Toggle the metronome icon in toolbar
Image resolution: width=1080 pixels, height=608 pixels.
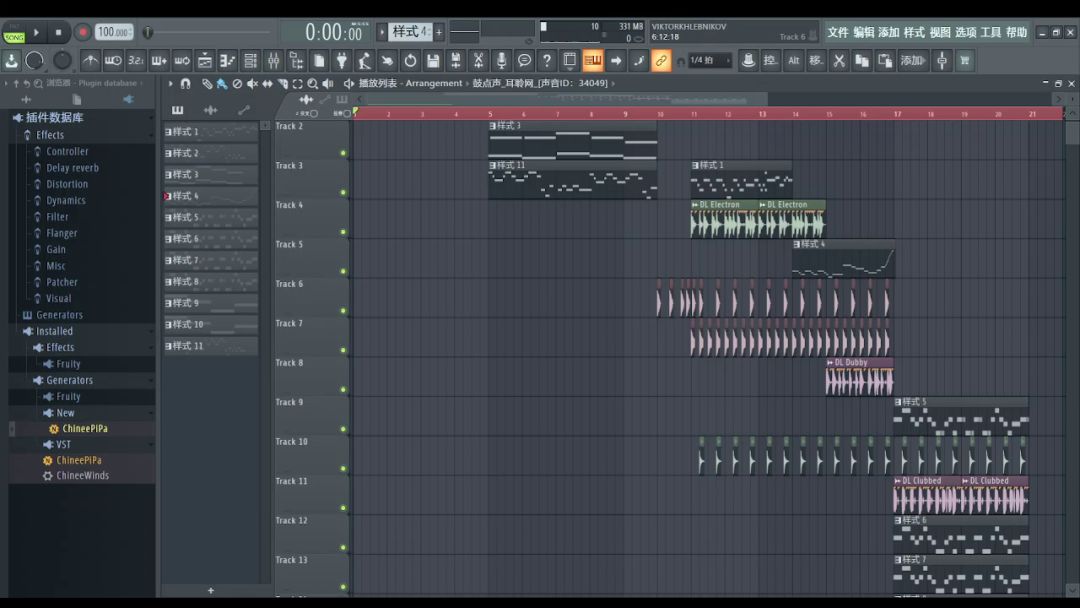coord(90,61)
